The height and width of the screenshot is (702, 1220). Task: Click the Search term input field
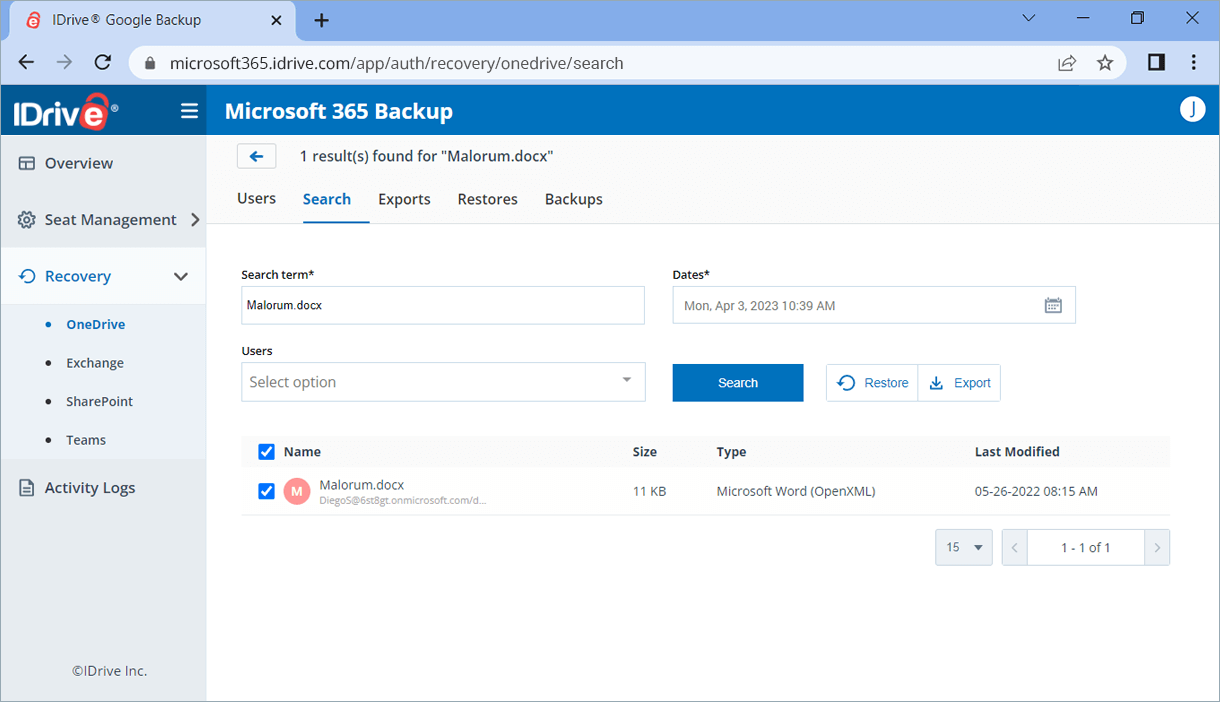point(443,306)
